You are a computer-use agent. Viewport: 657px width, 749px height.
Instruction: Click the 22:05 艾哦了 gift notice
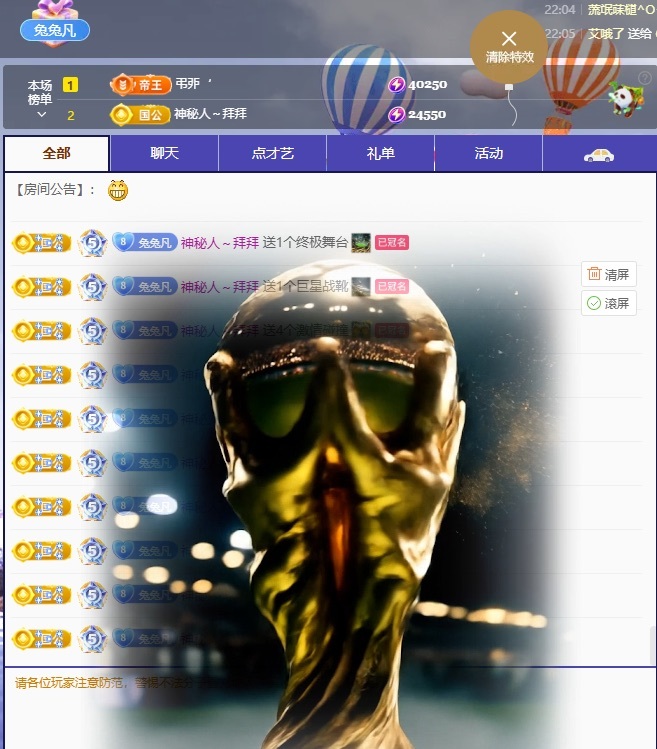click(601, 34)
